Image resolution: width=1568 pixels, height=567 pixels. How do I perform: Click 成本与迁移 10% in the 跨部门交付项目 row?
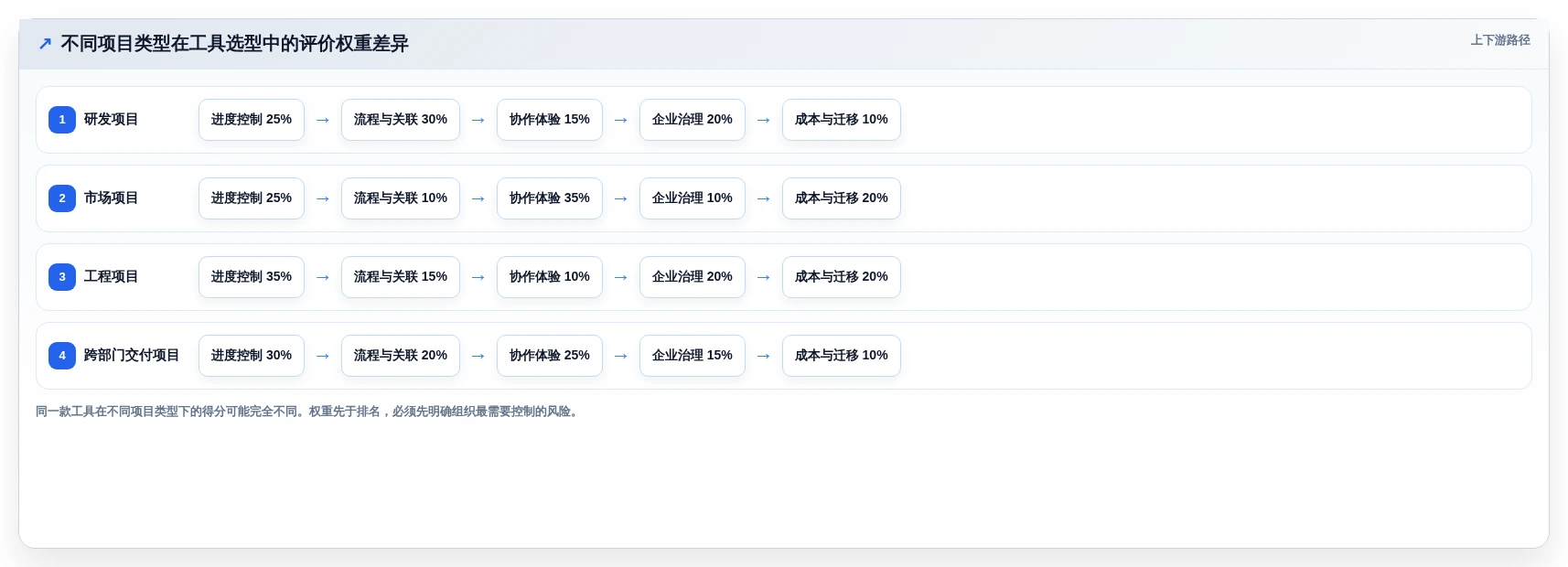[x=842, y=356]
